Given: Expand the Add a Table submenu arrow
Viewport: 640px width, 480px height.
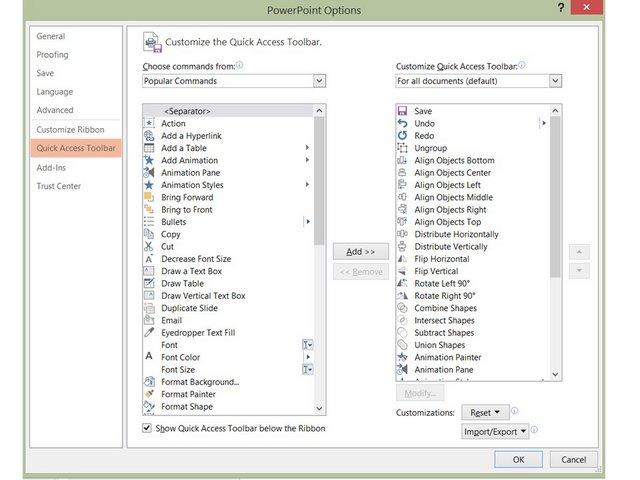Looking at the screenshot, I should pyautogui.click(x=307, y=148).
